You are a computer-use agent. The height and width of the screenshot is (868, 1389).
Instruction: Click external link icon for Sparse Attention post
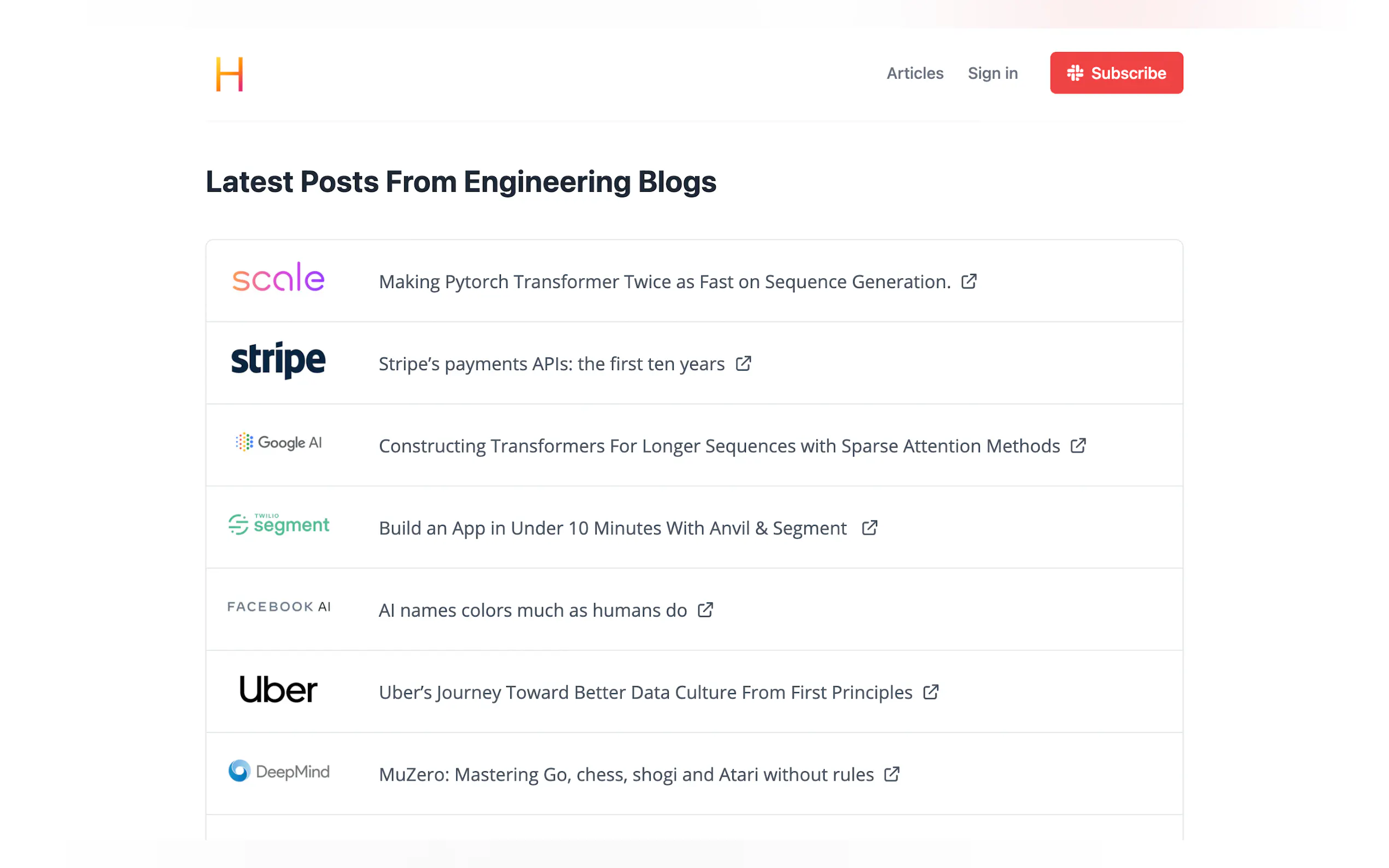coord(1078,445)
